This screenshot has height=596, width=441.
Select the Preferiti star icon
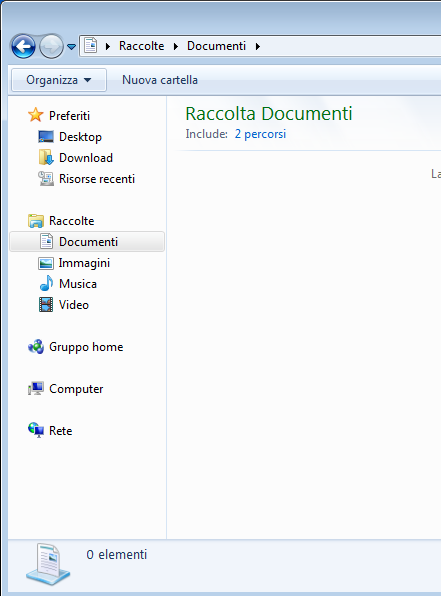tap(35, 115)
